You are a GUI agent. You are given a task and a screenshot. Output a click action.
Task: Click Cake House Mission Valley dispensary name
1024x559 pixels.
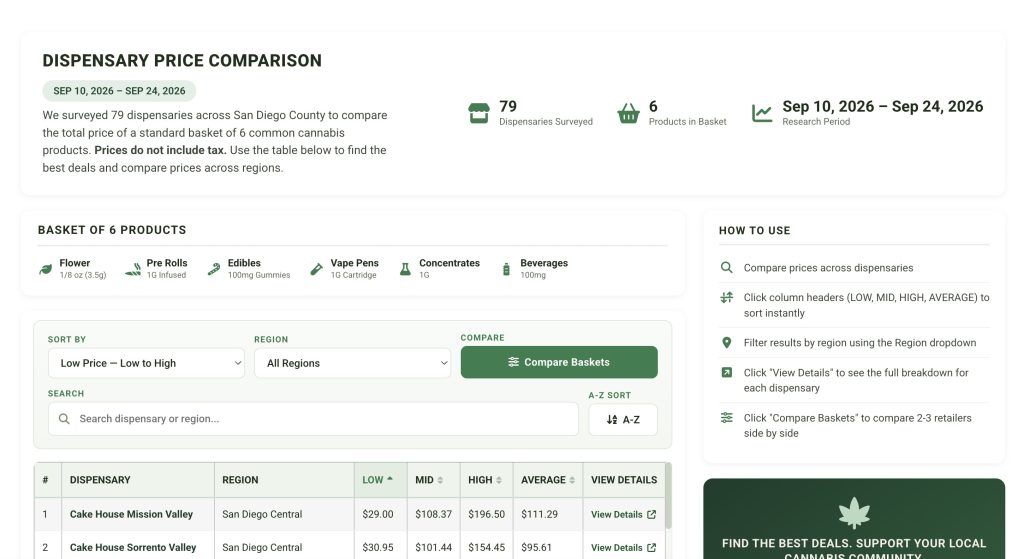(x=131, y=515)
